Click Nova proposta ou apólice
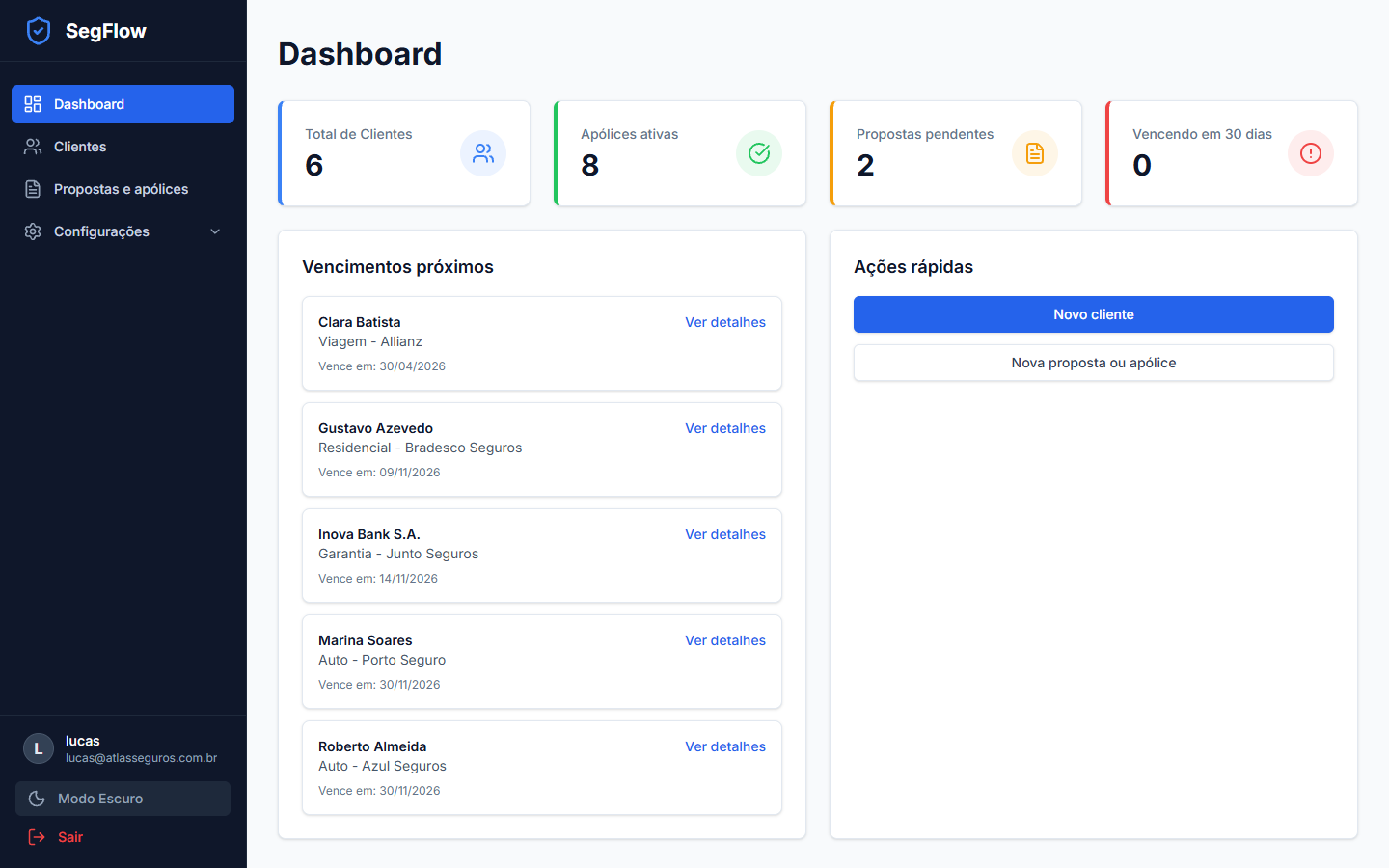 pos(1093,363)
